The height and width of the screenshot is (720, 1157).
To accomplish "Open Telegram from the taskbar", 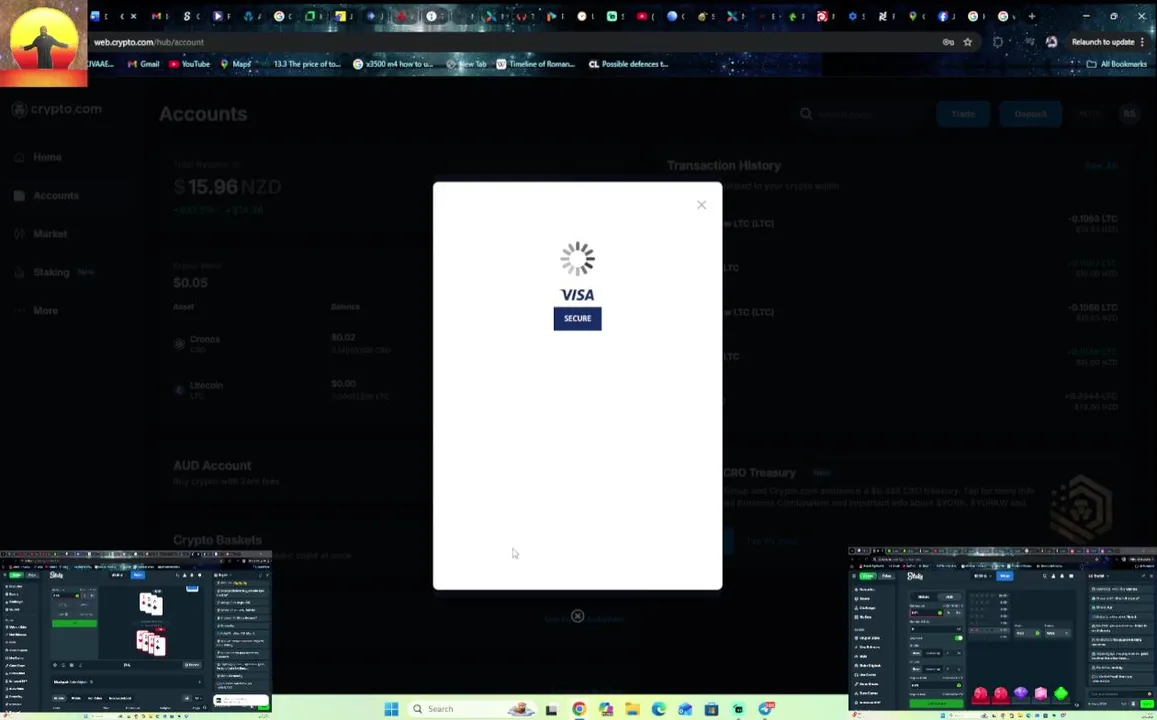I will coord(765,709).
